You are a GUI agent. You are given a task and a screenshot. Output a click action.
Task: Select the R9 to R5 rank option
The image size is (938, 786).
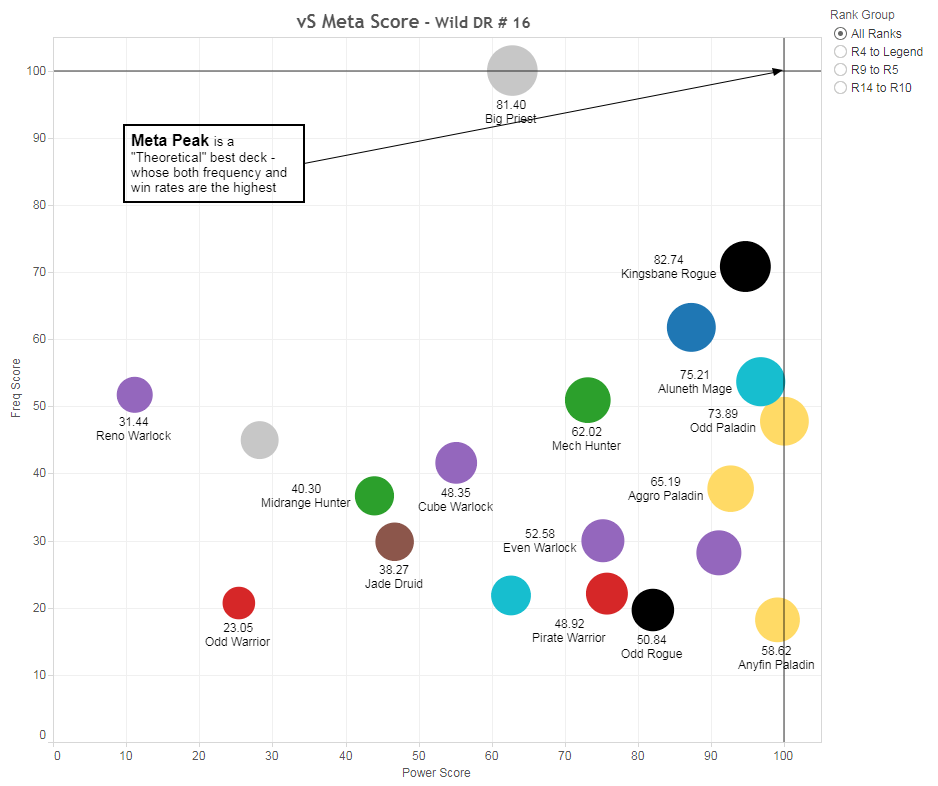click(841, 70)
